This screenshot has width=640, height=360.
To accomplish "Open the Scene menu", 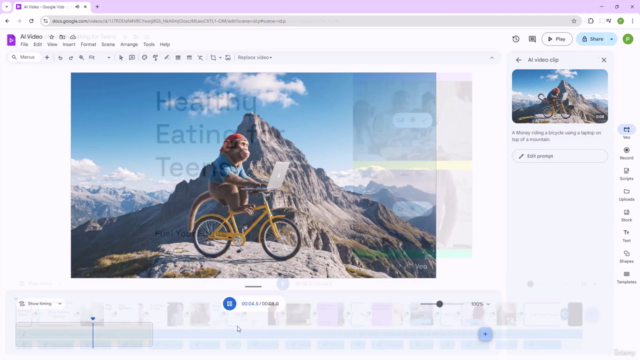I will (x=108, y=44).
